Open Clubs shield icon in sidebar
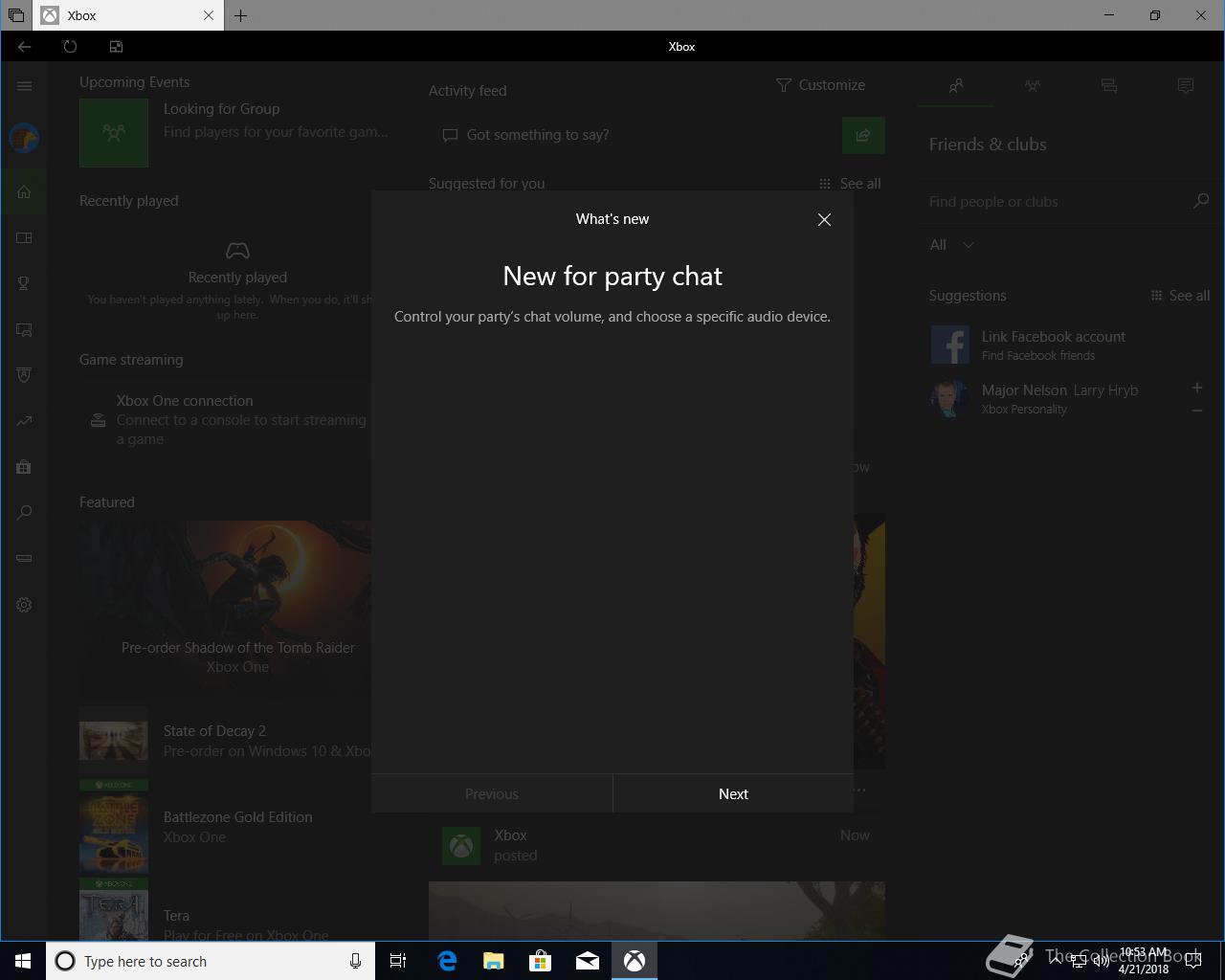Viewport: 1225px width, 980px height. point(24,375)
